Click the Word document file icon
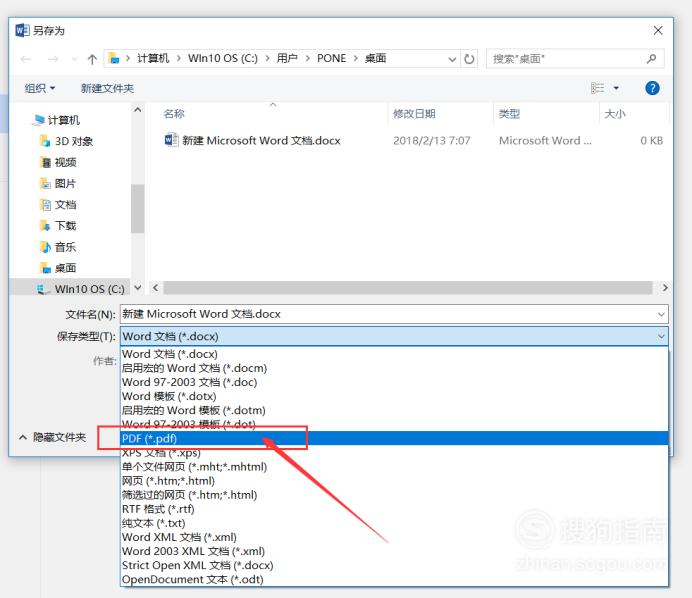 170,140
